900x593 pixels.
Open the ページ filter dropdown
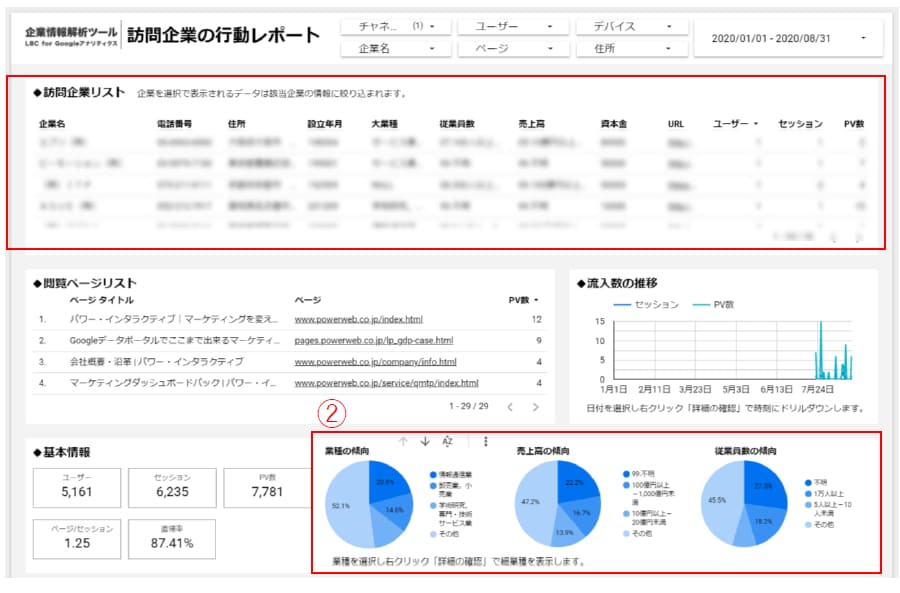[513, 49]
